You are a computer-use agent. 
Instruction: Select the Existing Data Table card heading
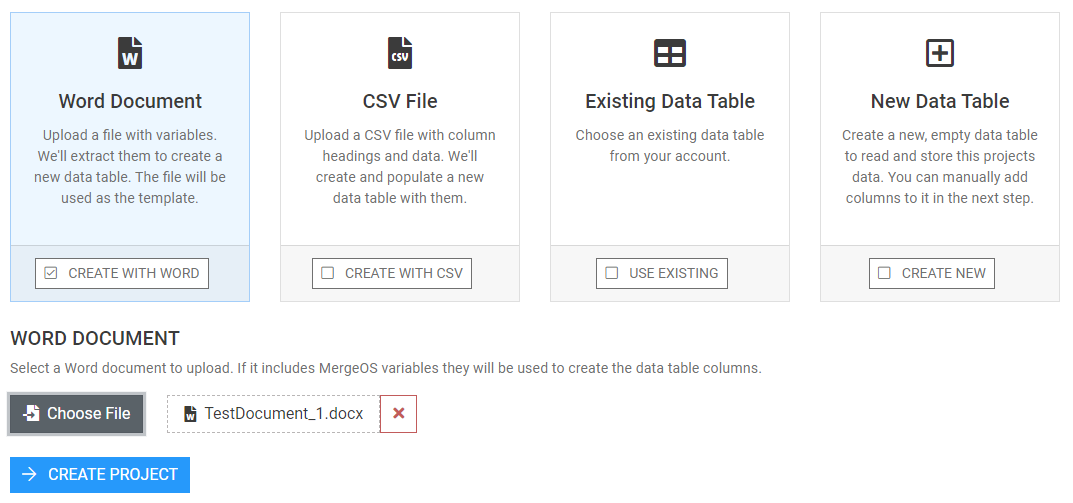pos(670,101)
